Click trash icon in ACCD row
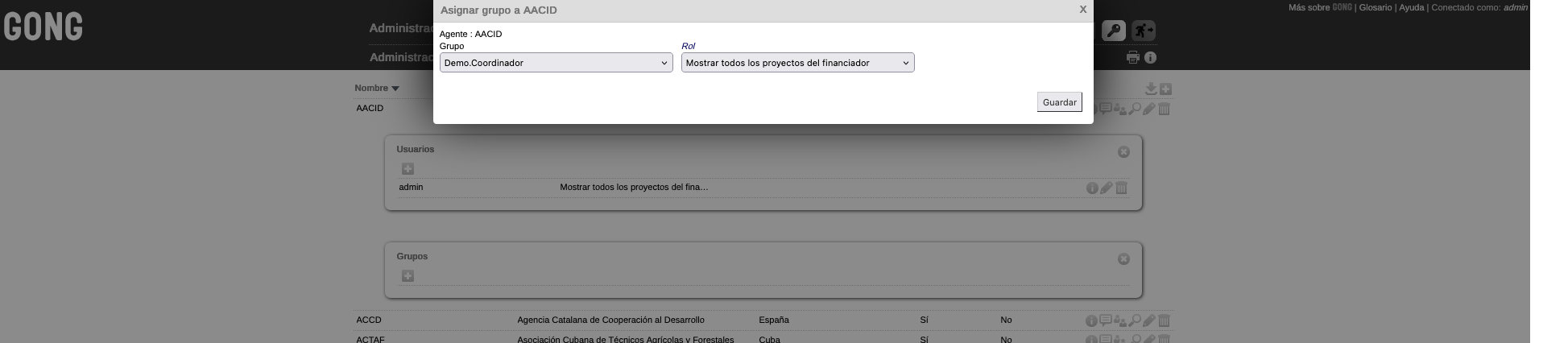 pos(1164,320)
